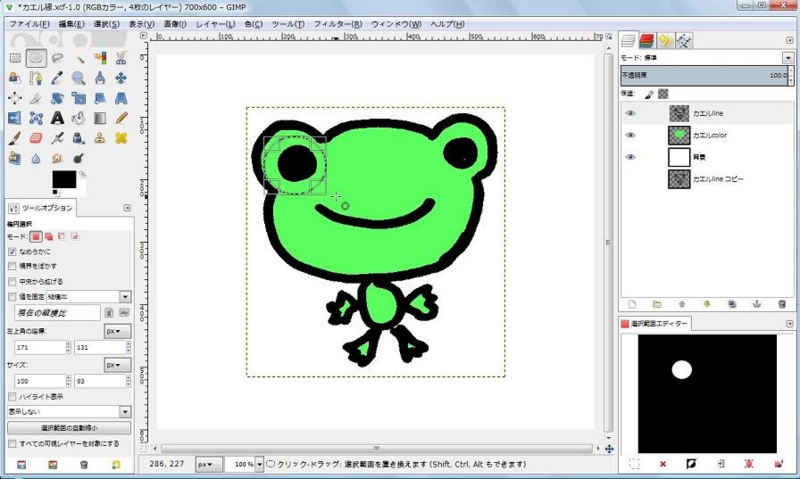This screenshot has height=479, width=800.
Task: Enable the 境界をぼかす feather edges checkbox
Action: point(12,266)
